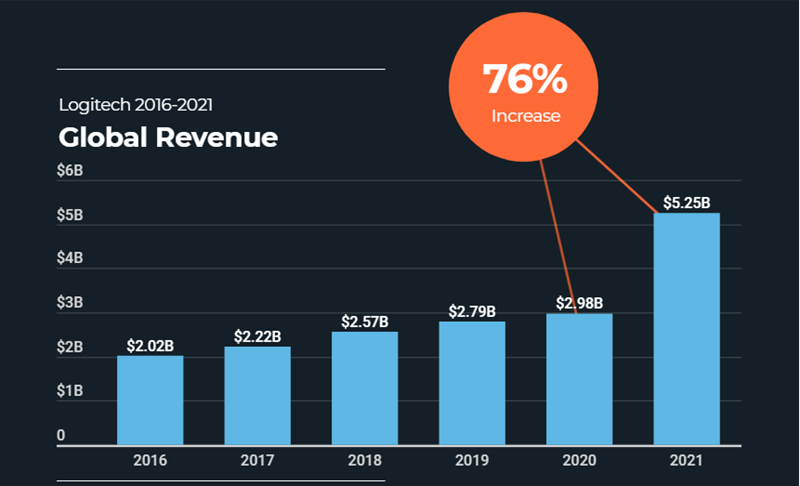The image size is (800, 486).
Task: Click the bar for 2018
Action: click(x=364, y=388)
